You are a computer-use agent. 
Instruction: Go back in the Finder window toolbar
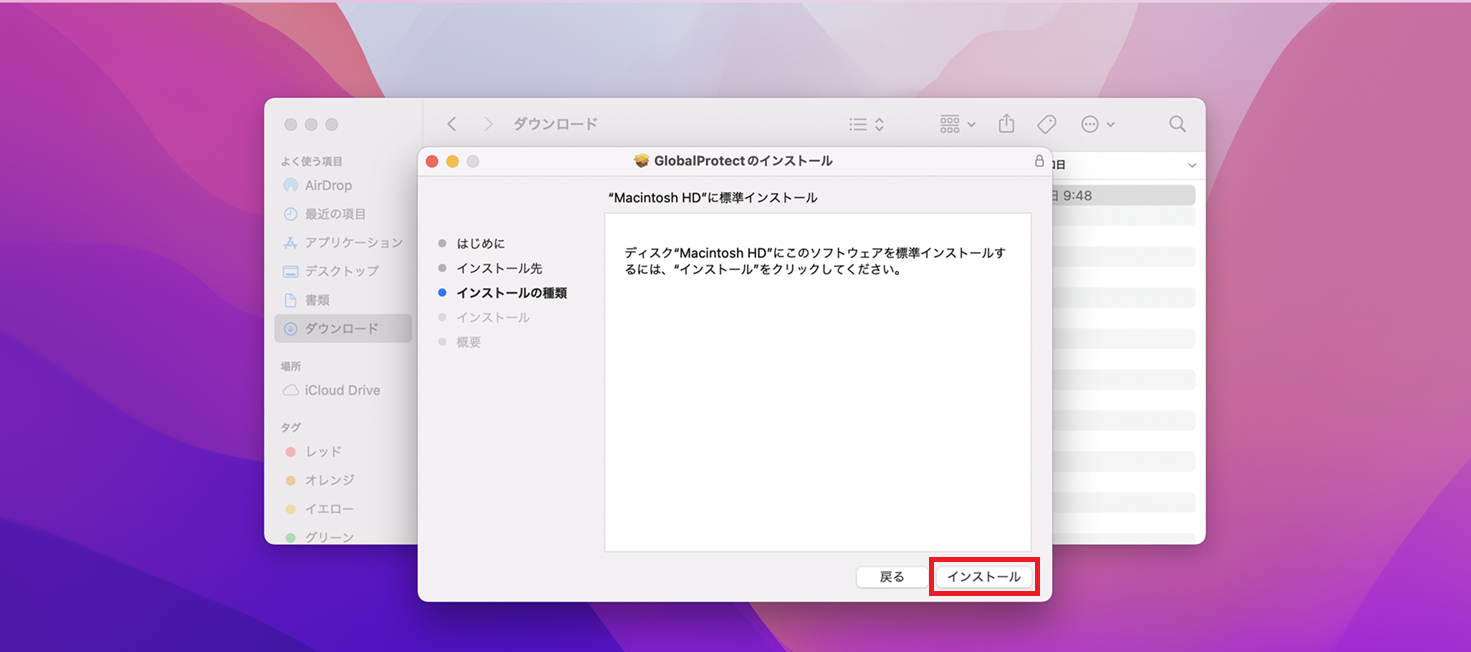(452, 124)
